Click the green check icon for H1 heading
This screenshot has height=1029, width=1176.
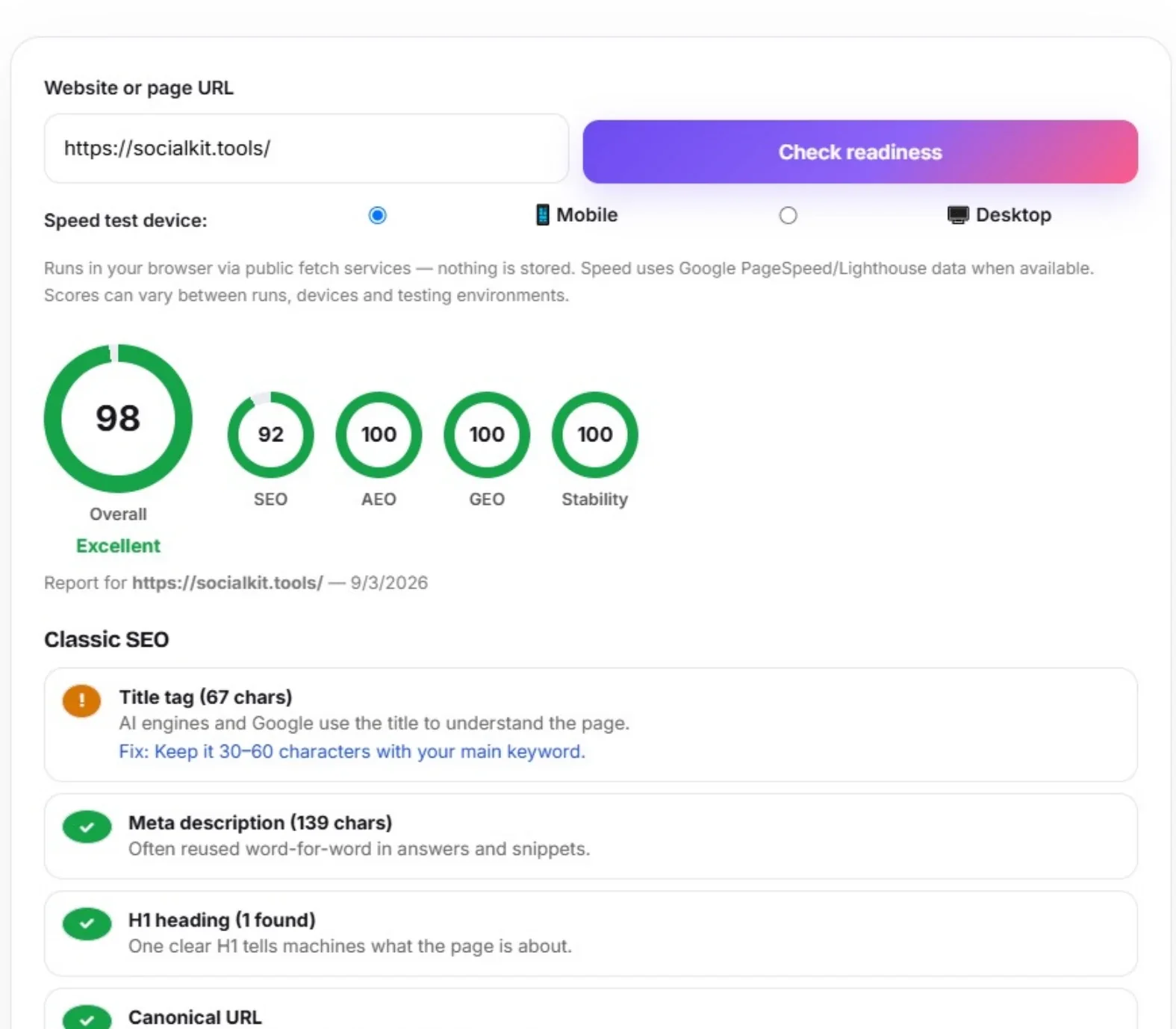87,924
